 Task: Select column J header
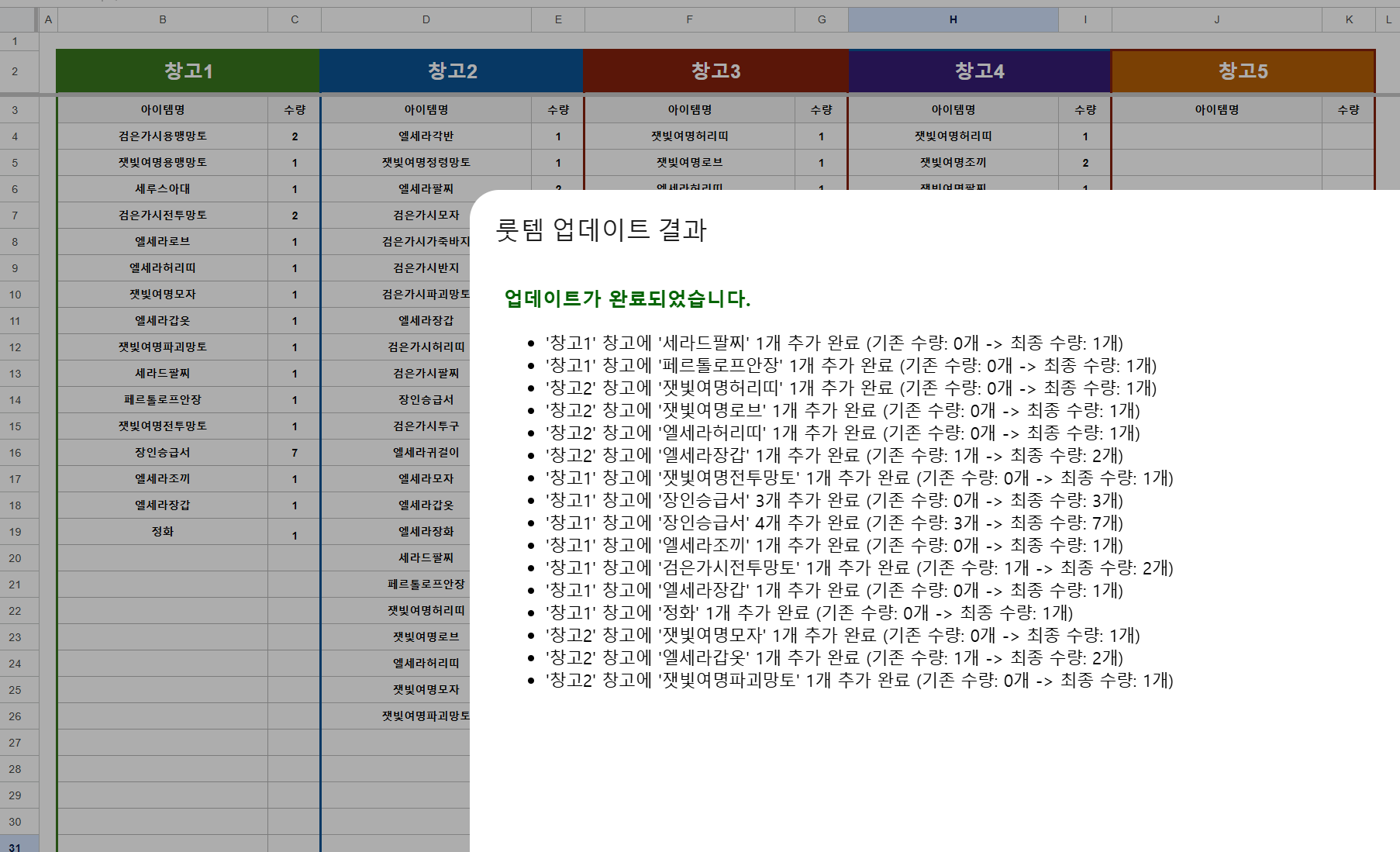[x=1217, y=19]
